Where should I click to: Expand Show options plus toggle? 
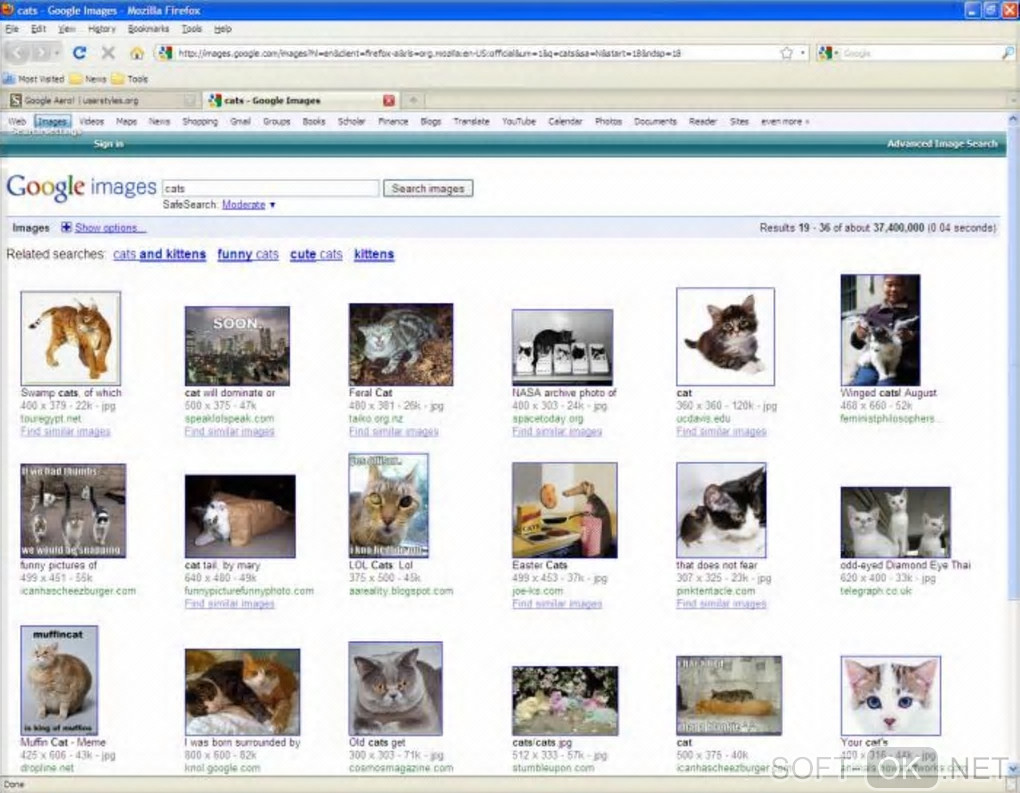66,227
